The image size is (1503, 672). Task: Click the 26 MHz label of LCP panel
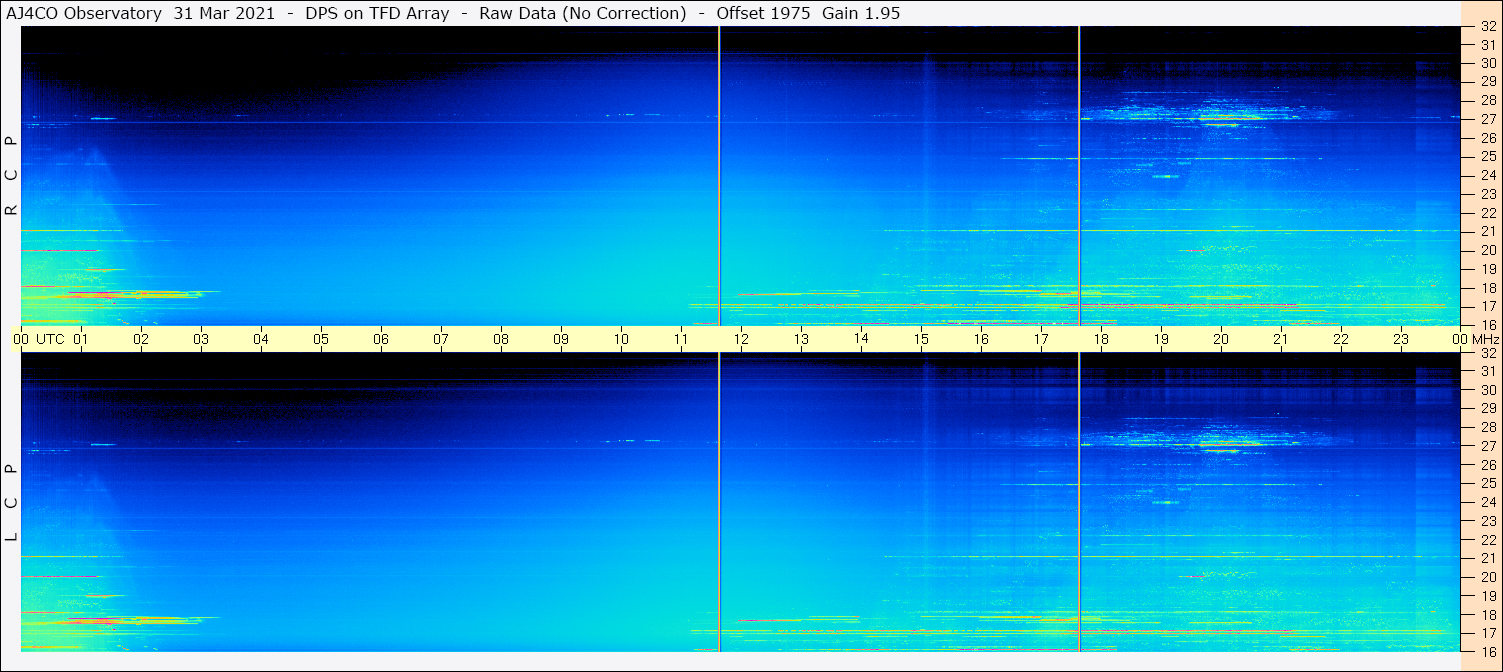coord(1488,465)
